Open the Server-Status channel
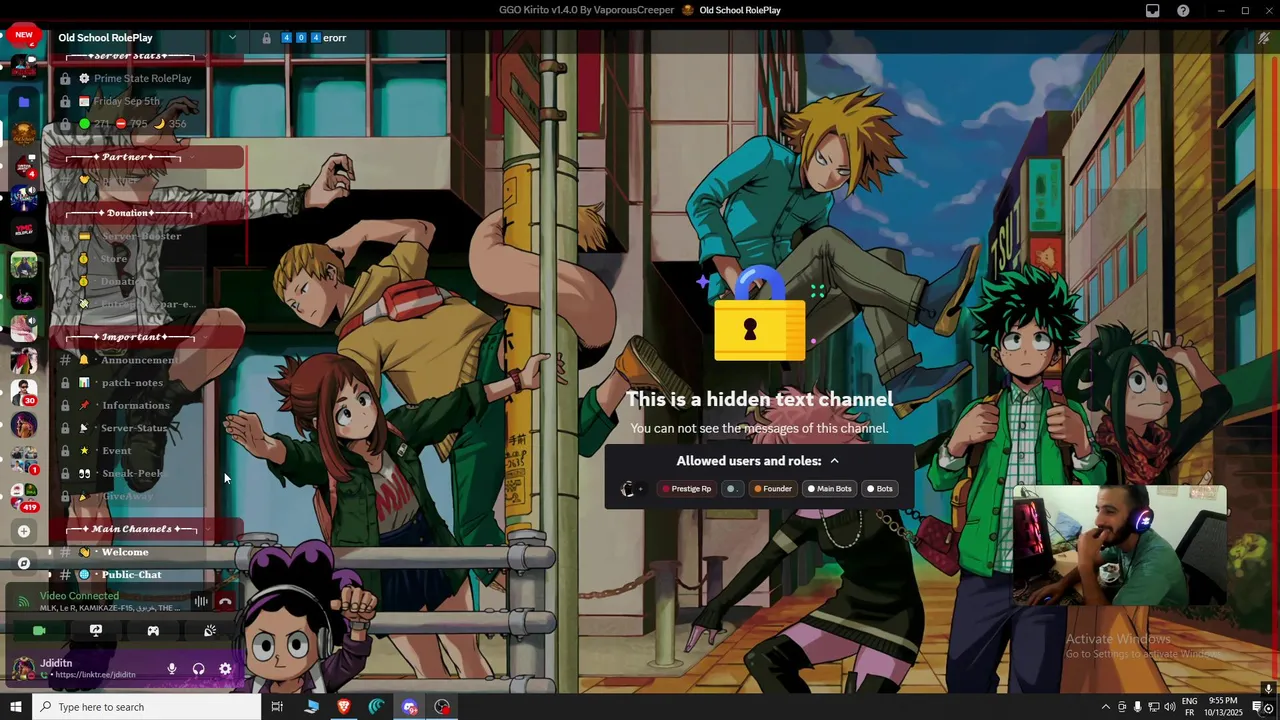Viewport: 1280px width, 720px height. (134, 428)
